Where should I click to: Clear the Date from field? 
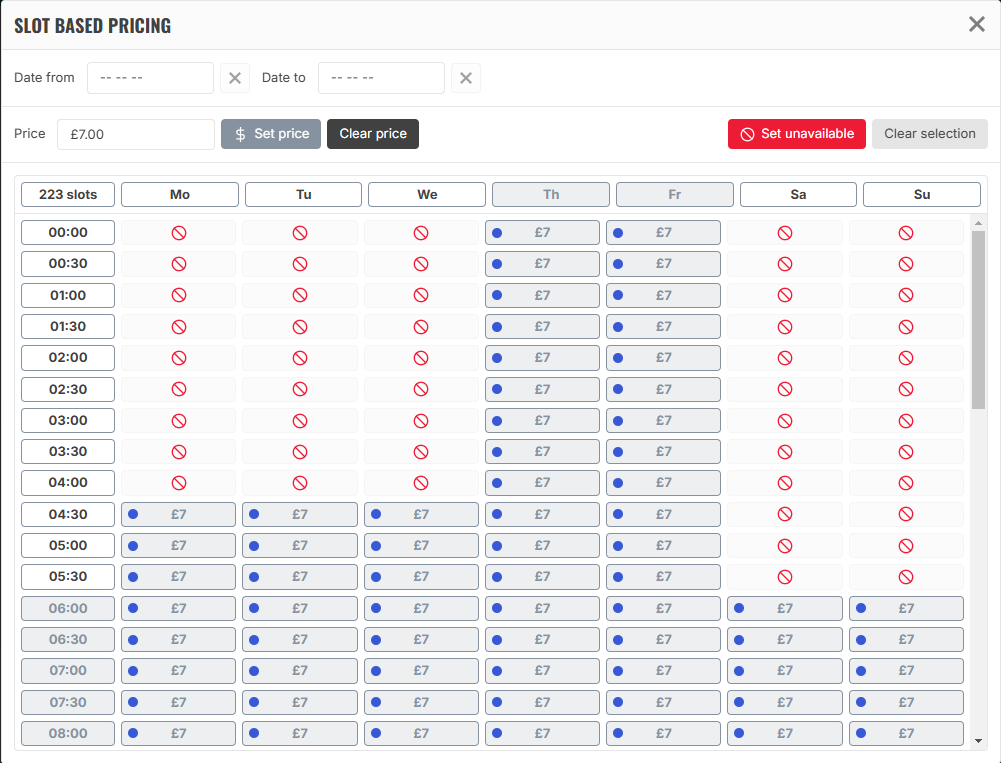point(235,78)
